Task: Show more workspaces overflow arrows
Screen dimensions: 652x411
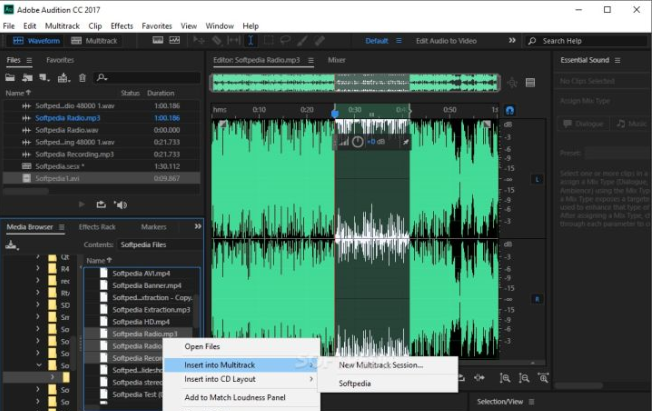Action: tap(512, 40)
